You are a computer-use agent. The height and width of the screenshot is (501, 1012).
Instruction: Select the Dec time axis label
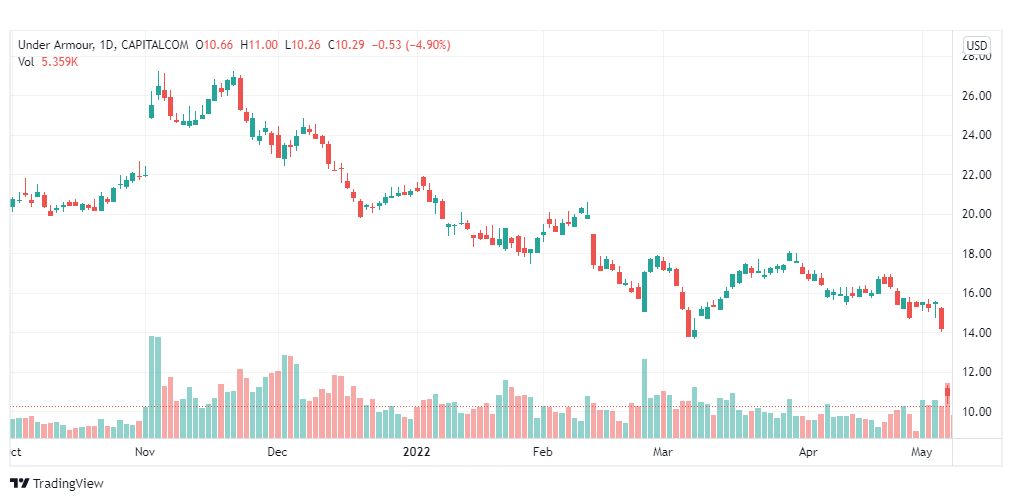(277, 453)
